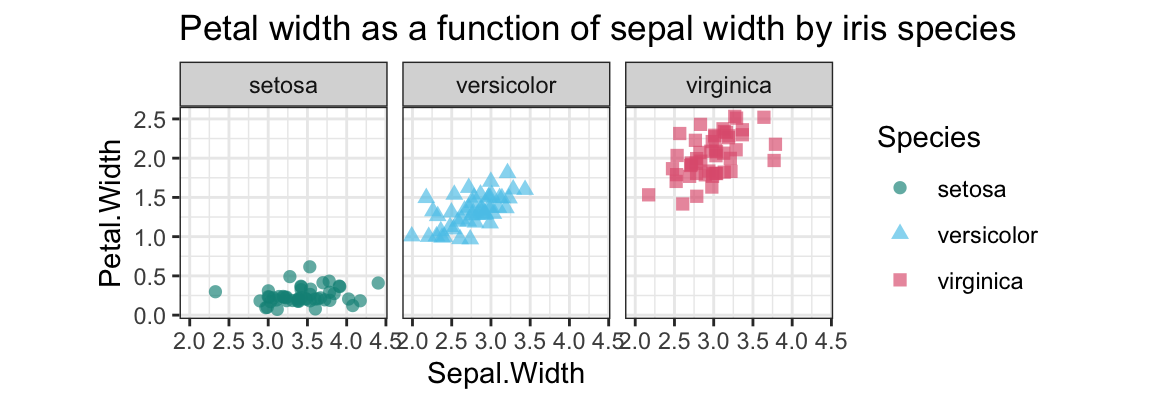
Task: Select the leftmost virginica square point
Action: coord(648,195)
